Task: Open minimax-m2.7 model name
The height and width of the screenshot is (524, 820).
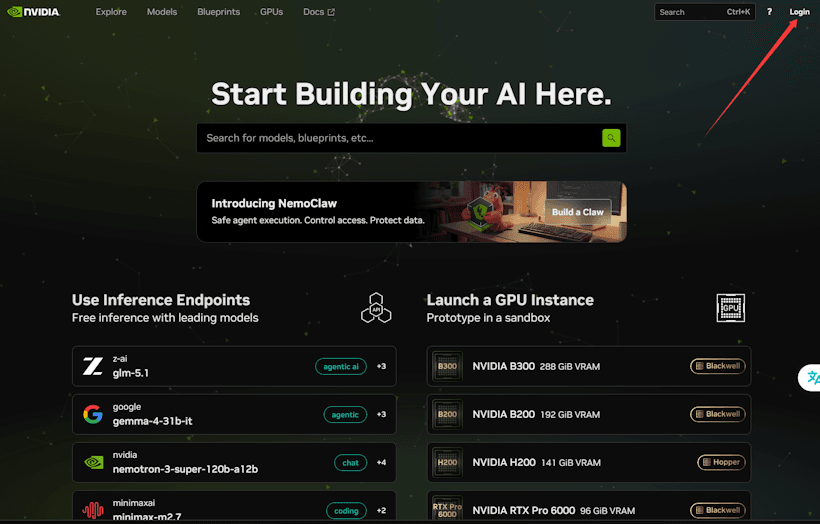Action: [x=147, y=517]
